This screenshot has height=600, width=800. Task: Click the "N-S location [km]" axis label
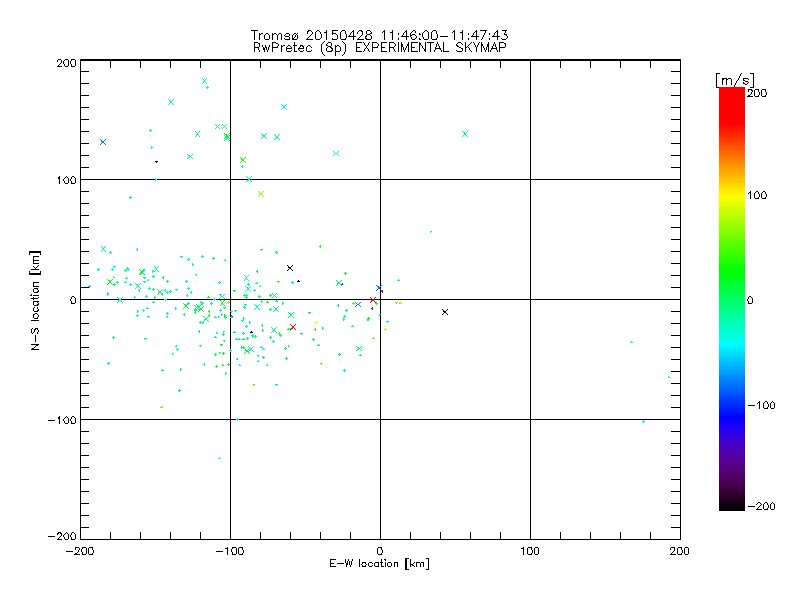click(37, 300)
